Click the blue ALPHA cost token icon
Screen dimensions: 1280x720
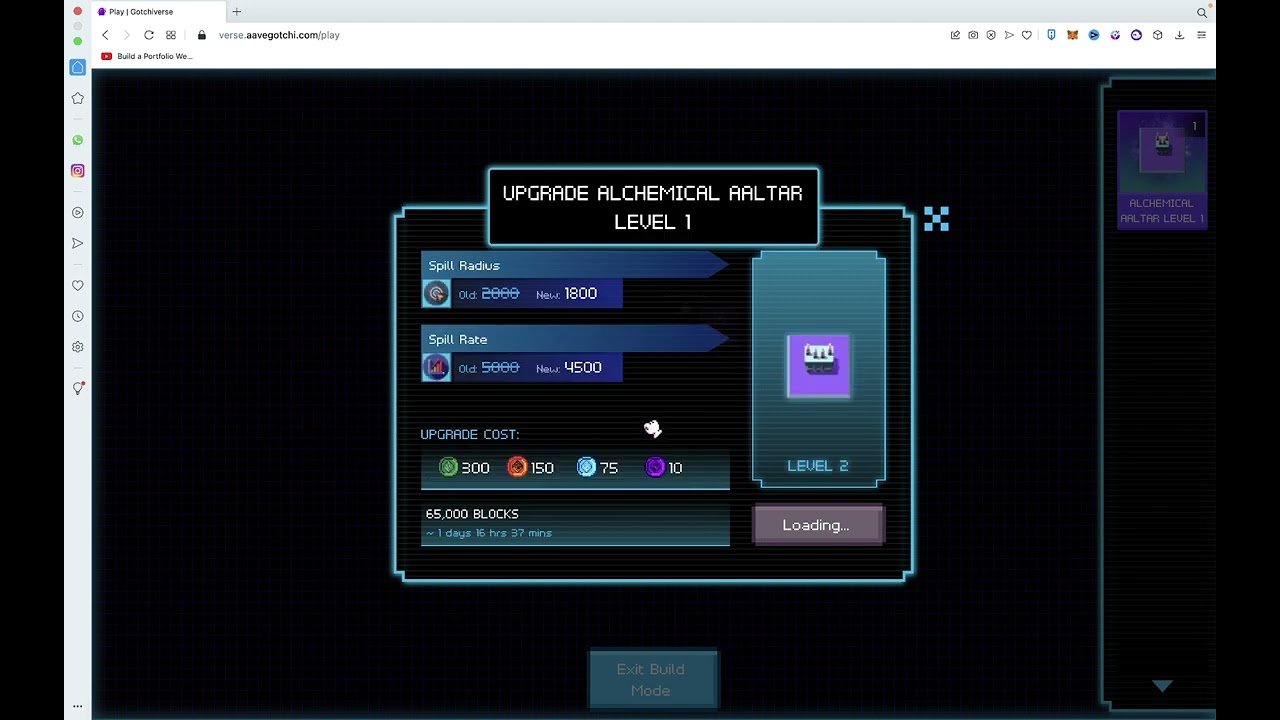tap(586, 467)
